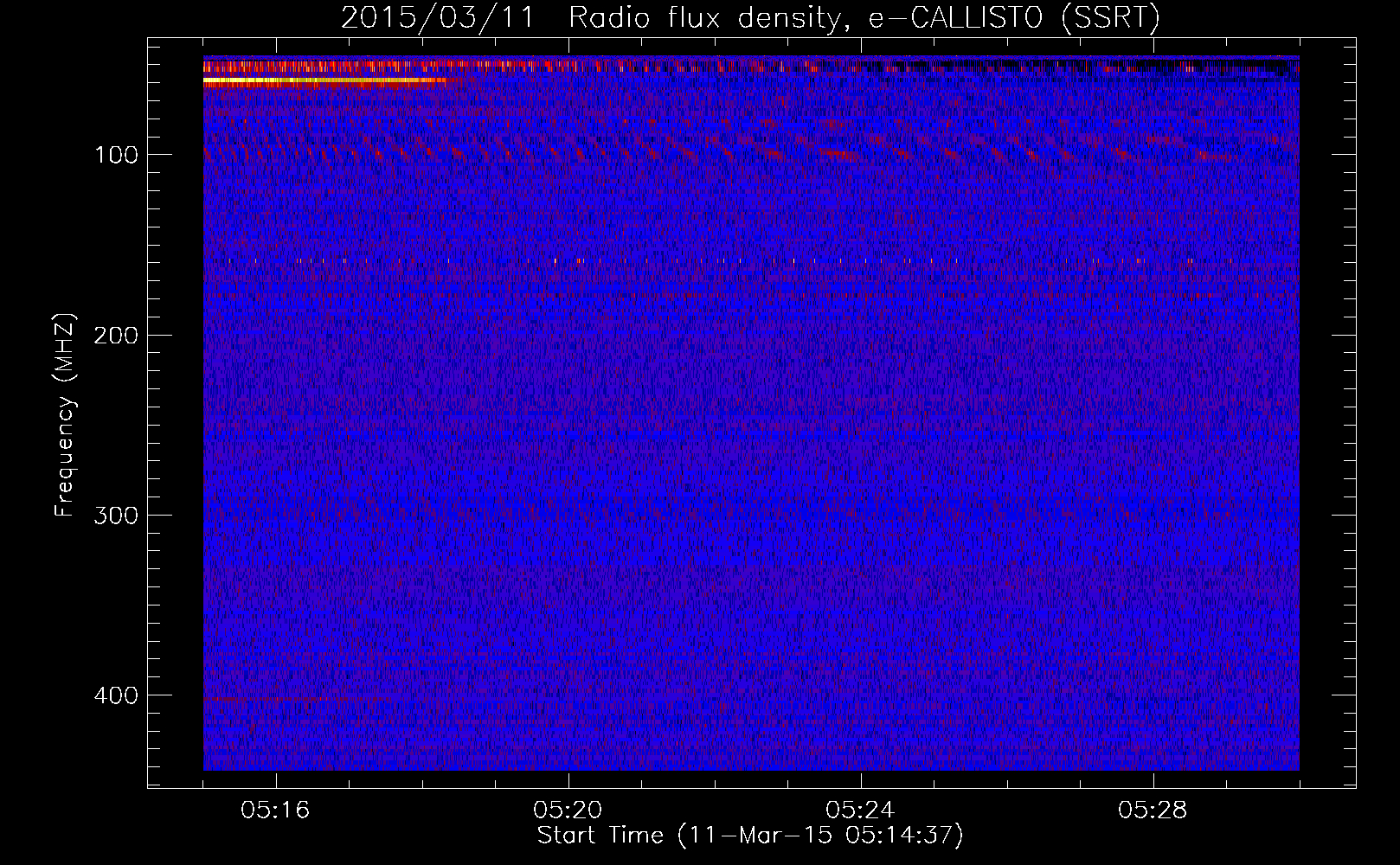Click the 05:28 time tick label
The image size is (1400, 865).
(1153, 810)
